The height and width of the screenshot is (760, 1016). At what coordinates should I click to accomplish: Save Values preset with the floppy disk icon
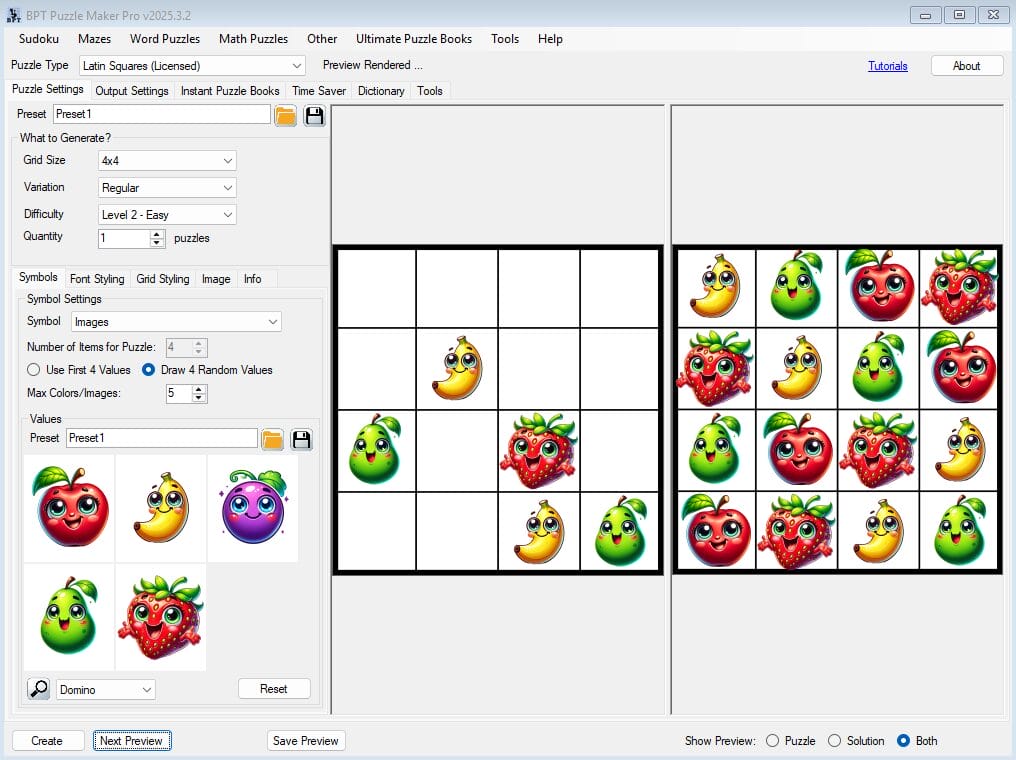point(301,439)
